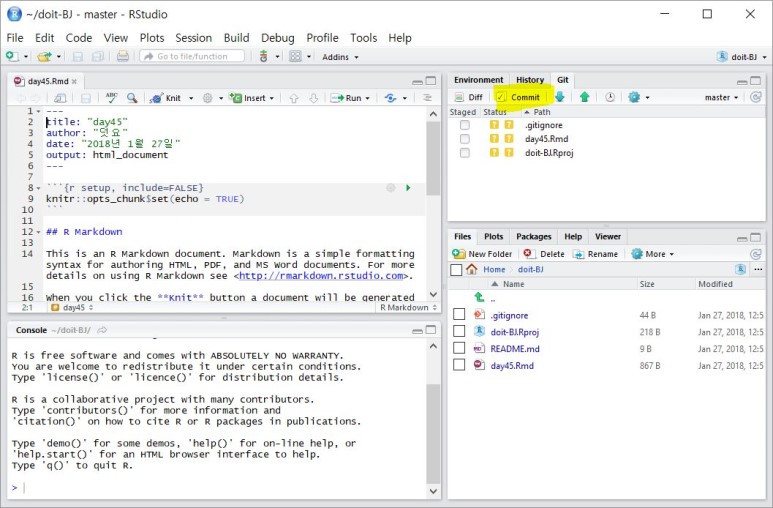Go up to parent directory green arrow
Screen dimensions: 773x508
point(479,297)
